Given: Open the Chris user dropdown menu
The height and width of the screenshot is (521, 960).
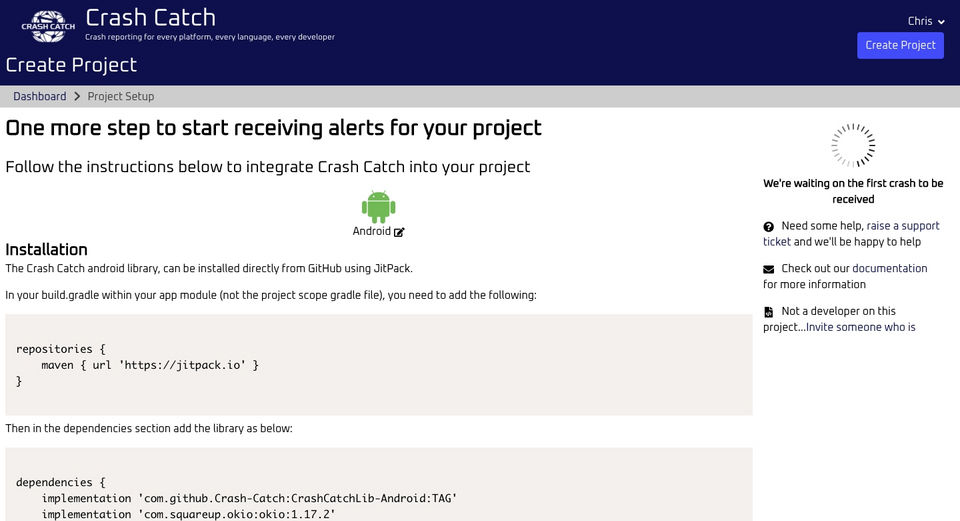Looking at the screenshot, I should [x=926, y=21].
